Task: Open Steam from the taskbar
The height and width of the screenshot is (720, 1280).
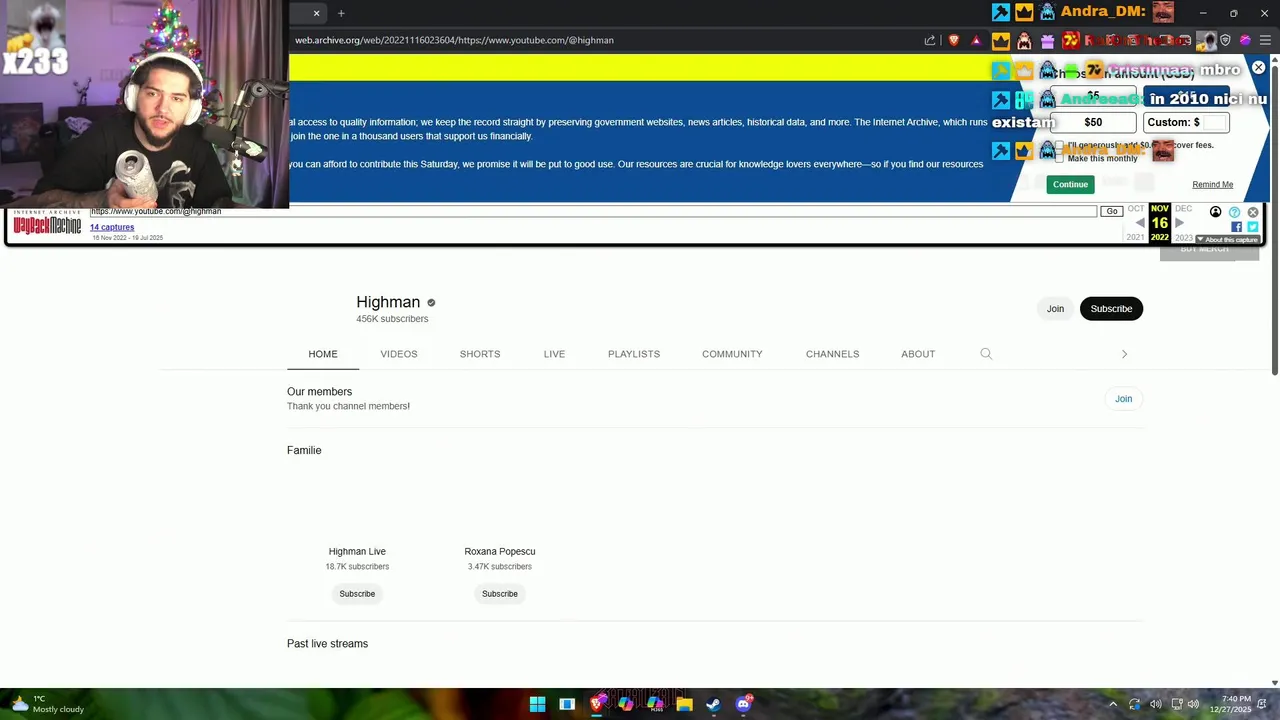Action: pyautogui.click(x=713, y=704)
